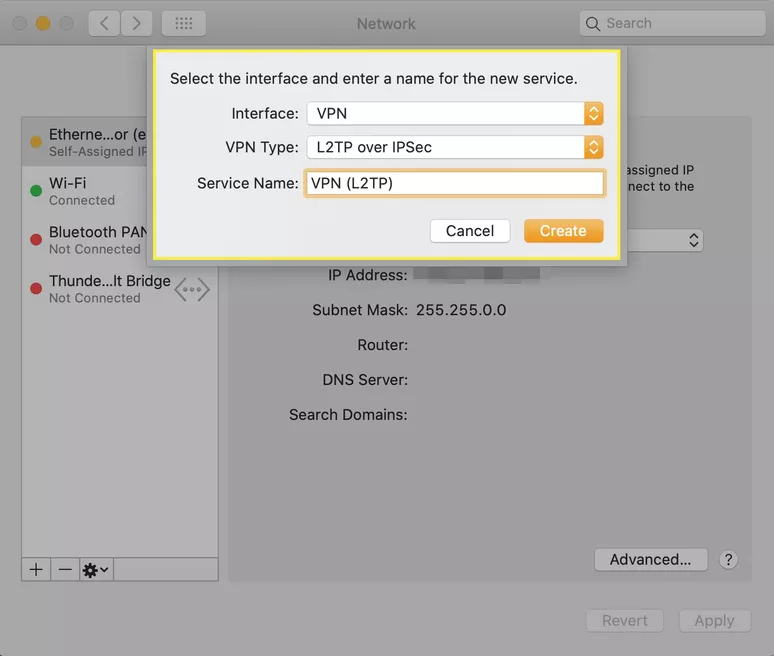Cancel the new service dialog
The width and height of the screenshot is (774, 656).
click(470, 231)
